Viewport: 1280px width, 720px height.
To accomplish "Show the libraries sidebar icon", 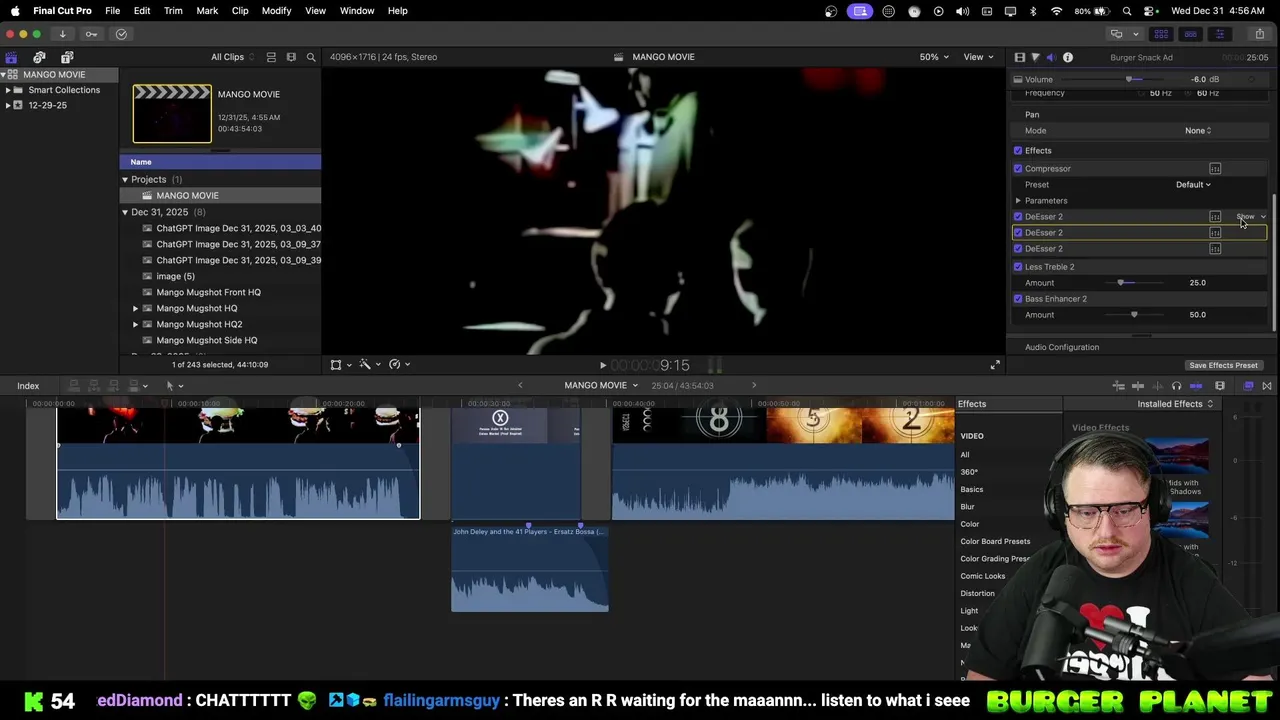I will click(11, 57).
